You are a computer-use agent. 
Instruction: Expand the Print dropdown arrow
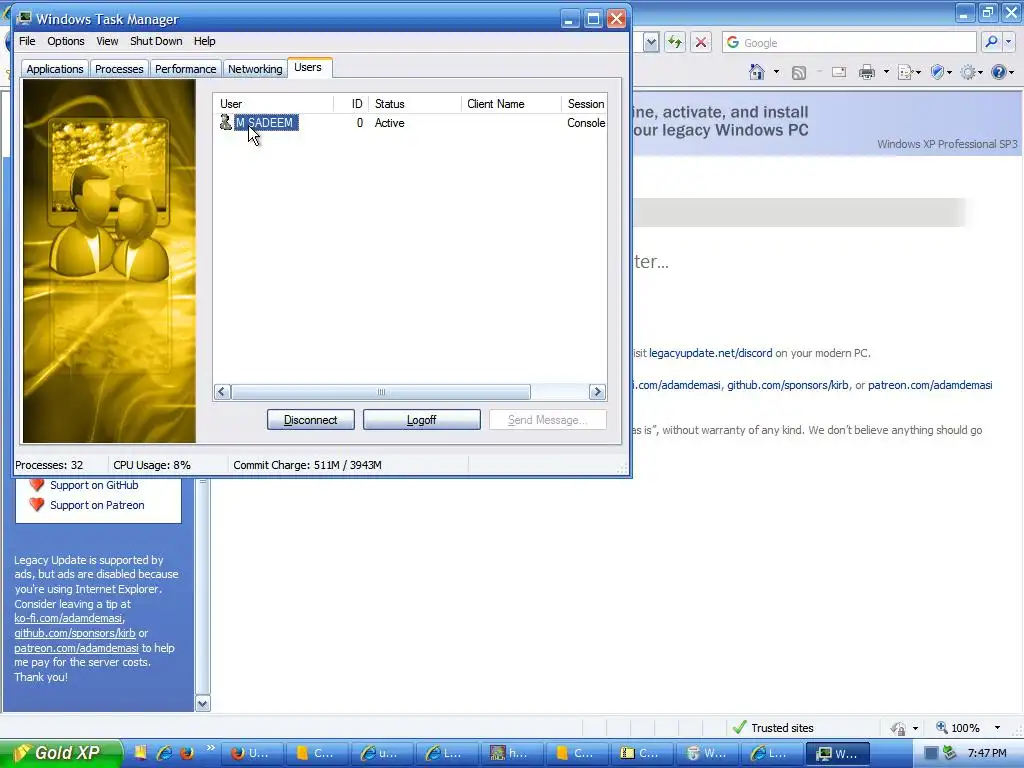click(886, 72)
